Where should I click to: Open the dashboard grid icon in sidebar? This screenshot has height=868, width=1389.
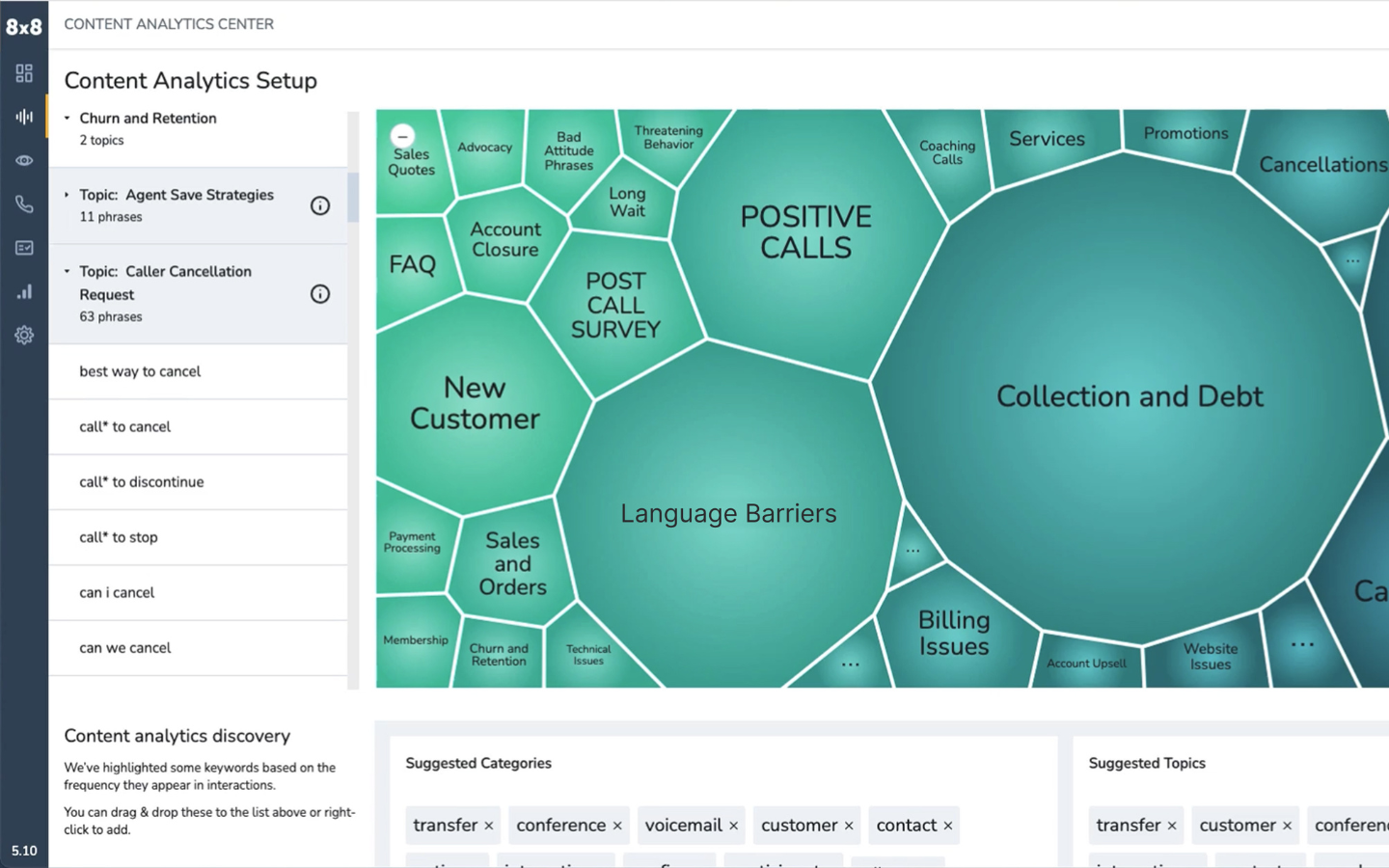point(24,73)
